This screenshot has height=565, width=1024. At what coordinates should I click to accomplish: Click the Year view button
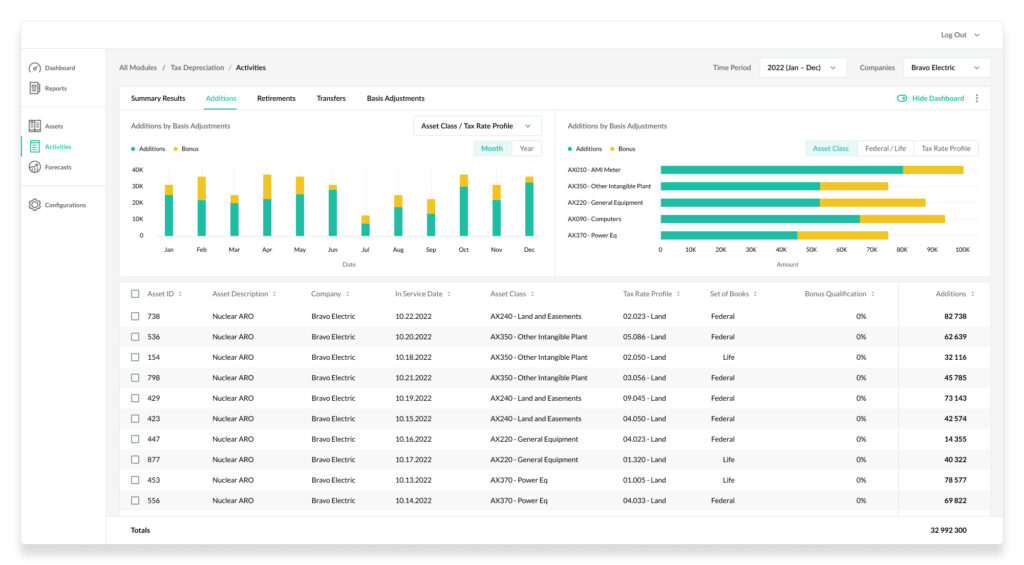[526, 149]
